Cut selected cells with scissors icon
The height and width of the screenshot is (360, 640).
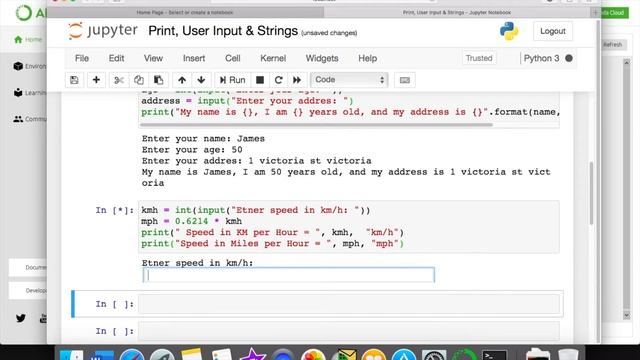[119, 80]
